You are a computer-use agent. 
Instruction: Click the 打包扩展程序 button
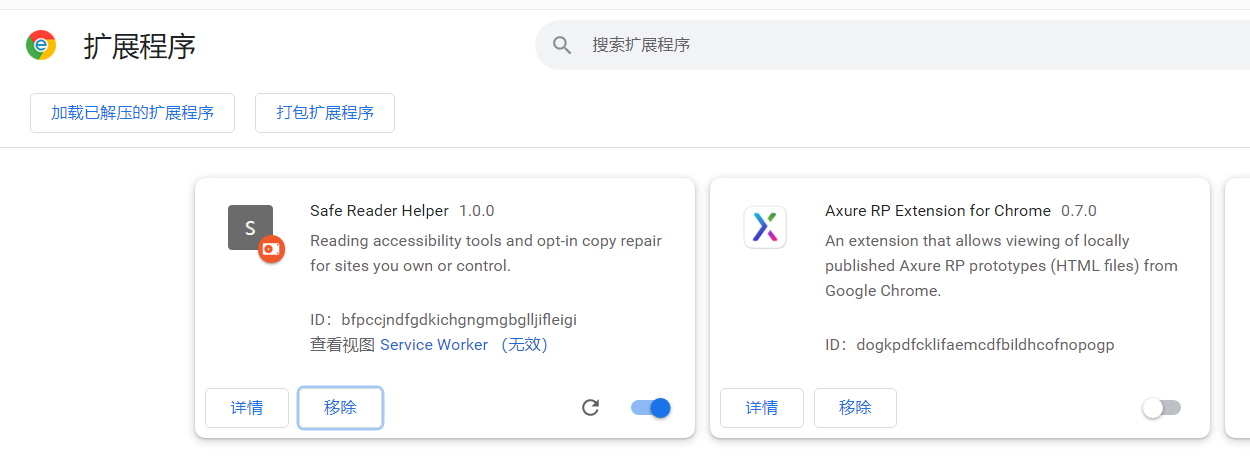pos(325,113)
